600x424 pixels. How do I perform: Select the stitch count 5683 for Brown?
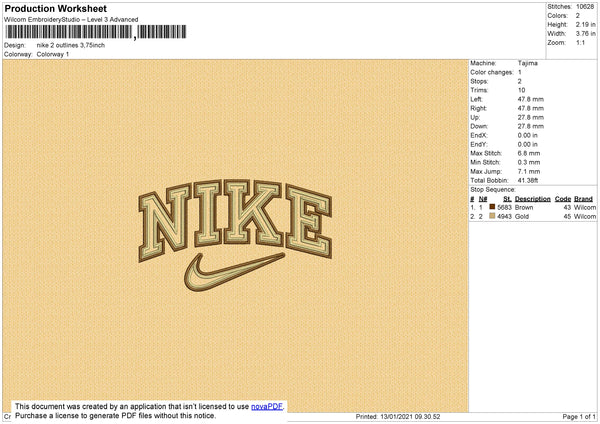coord(504,207)
